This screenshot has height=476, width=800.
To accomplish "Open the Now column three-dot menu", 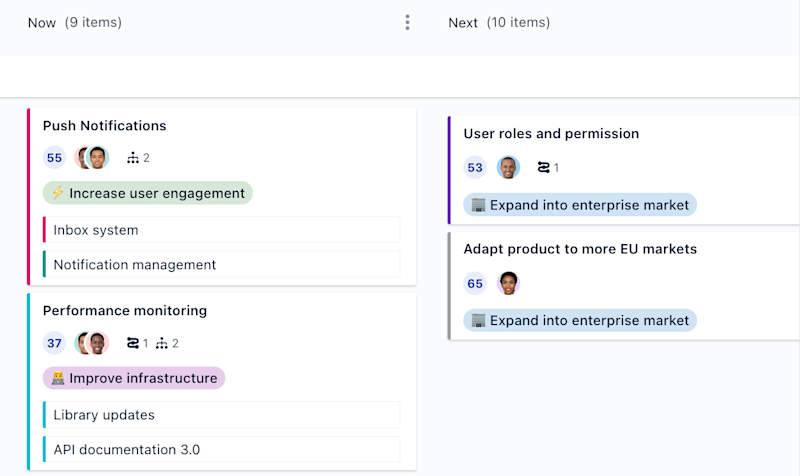I will 407,23.
